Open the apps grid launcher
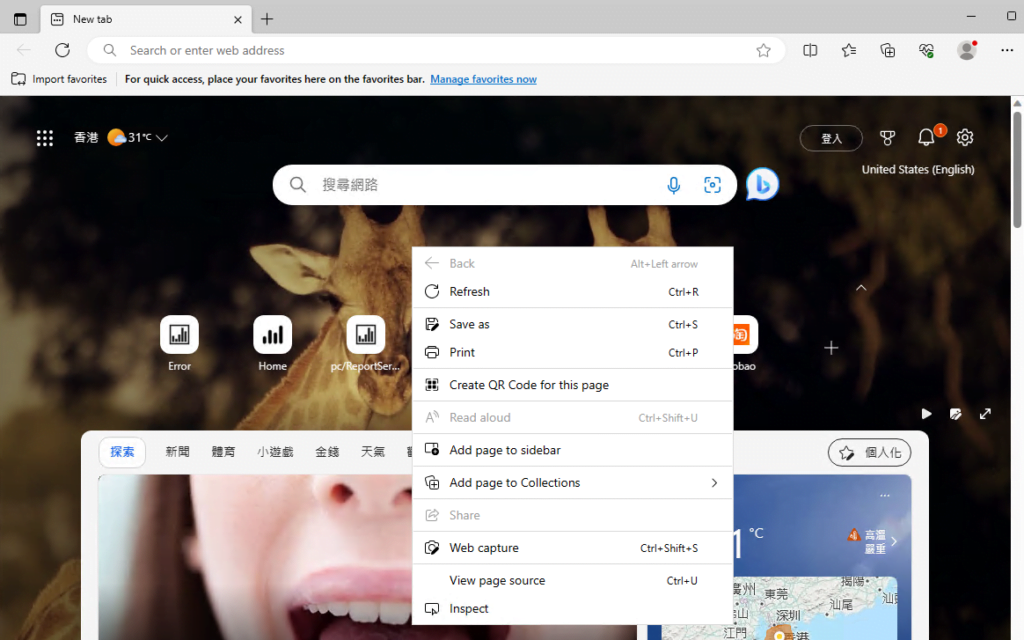The image size is (1024, 640). (x=44, y=138)
